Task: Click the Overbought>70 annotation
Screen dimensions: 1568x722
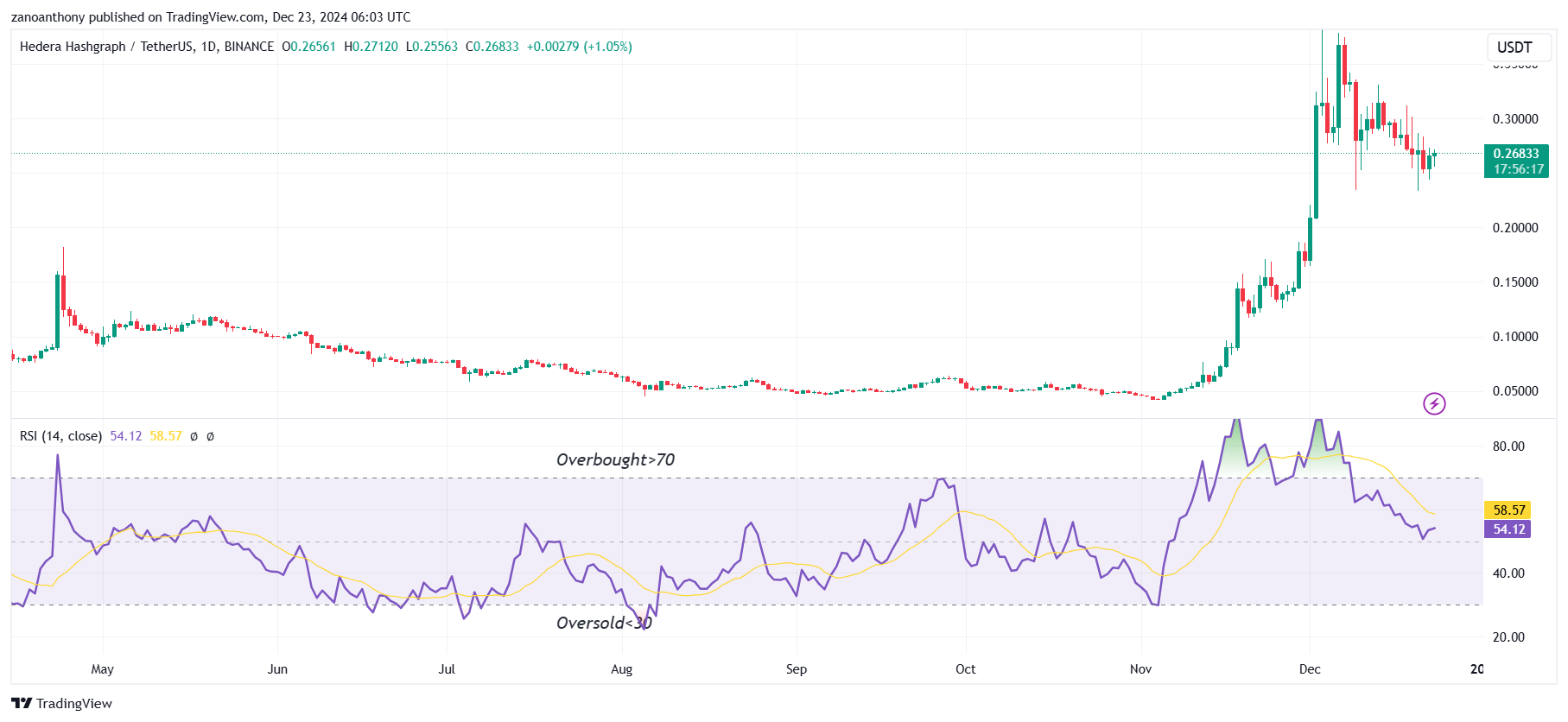Action: (x=615, y=459)
